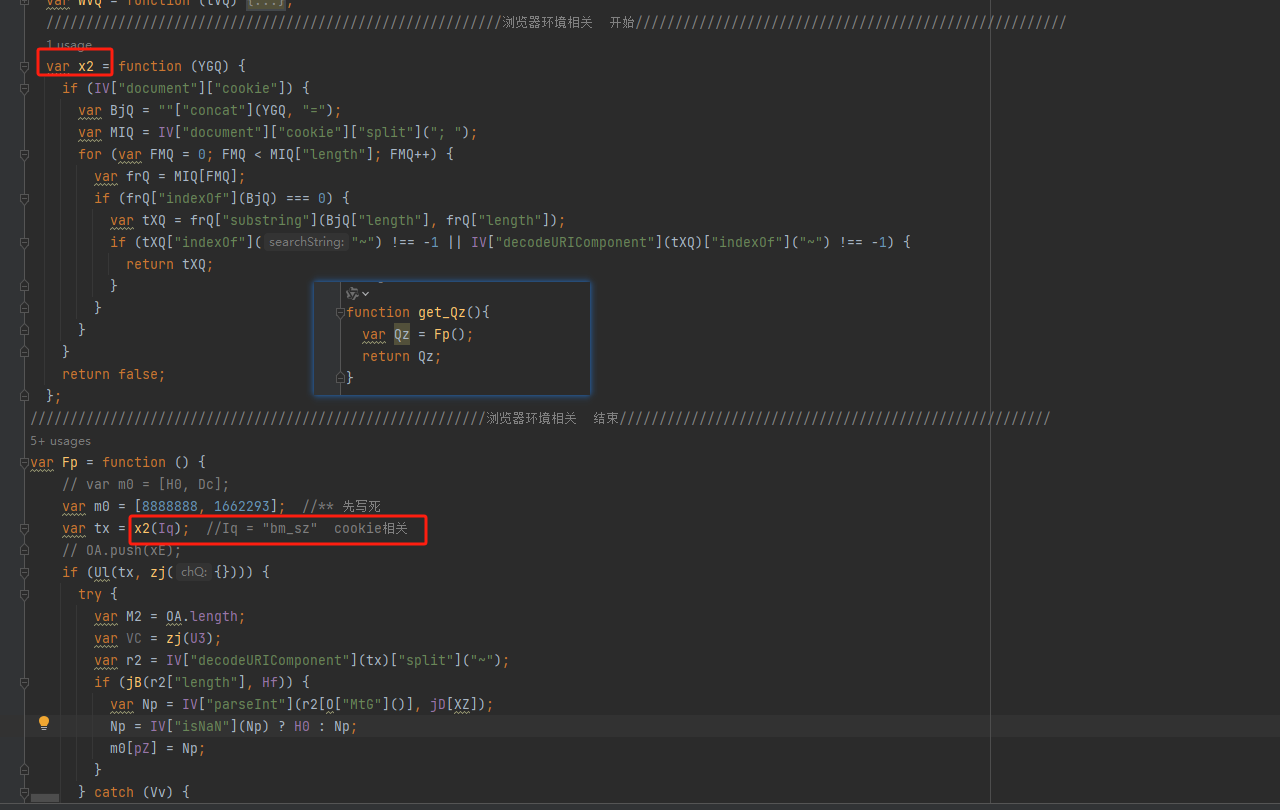The width and height of the screenshot is (1280, 810).
Task: Collapse the 'var x2 = function (YGQ)' block
Action: click(23, 66)
